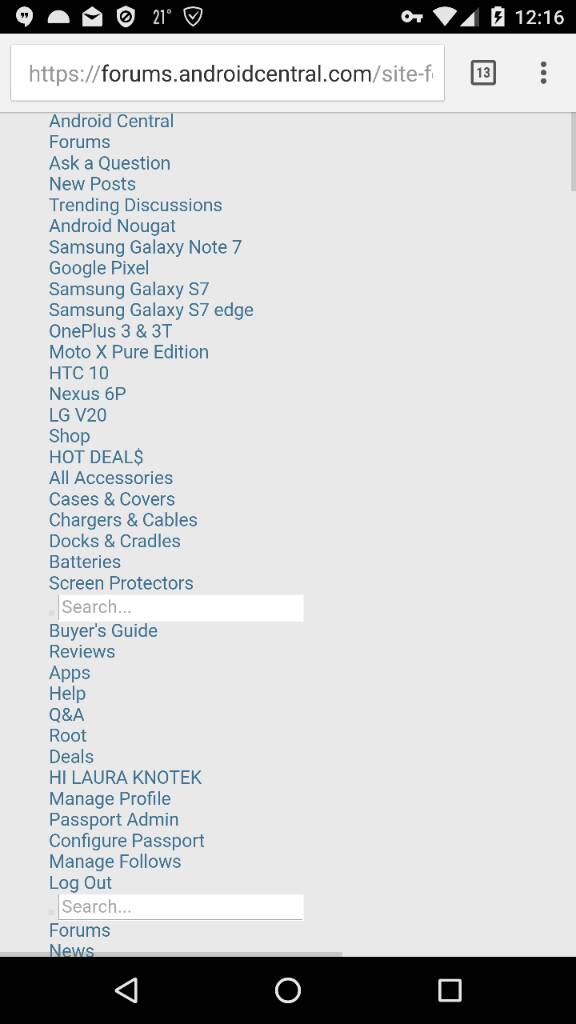576x1024 pixels.
Task: Tap the URL address bar
Action: pyautogui.click(x=228, y=73)
